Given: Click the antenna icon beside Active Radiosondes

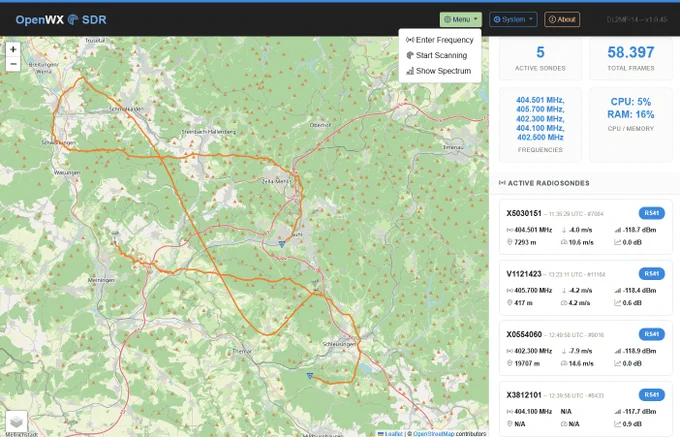Looking at the screenshot, I should tap(502, 183).
